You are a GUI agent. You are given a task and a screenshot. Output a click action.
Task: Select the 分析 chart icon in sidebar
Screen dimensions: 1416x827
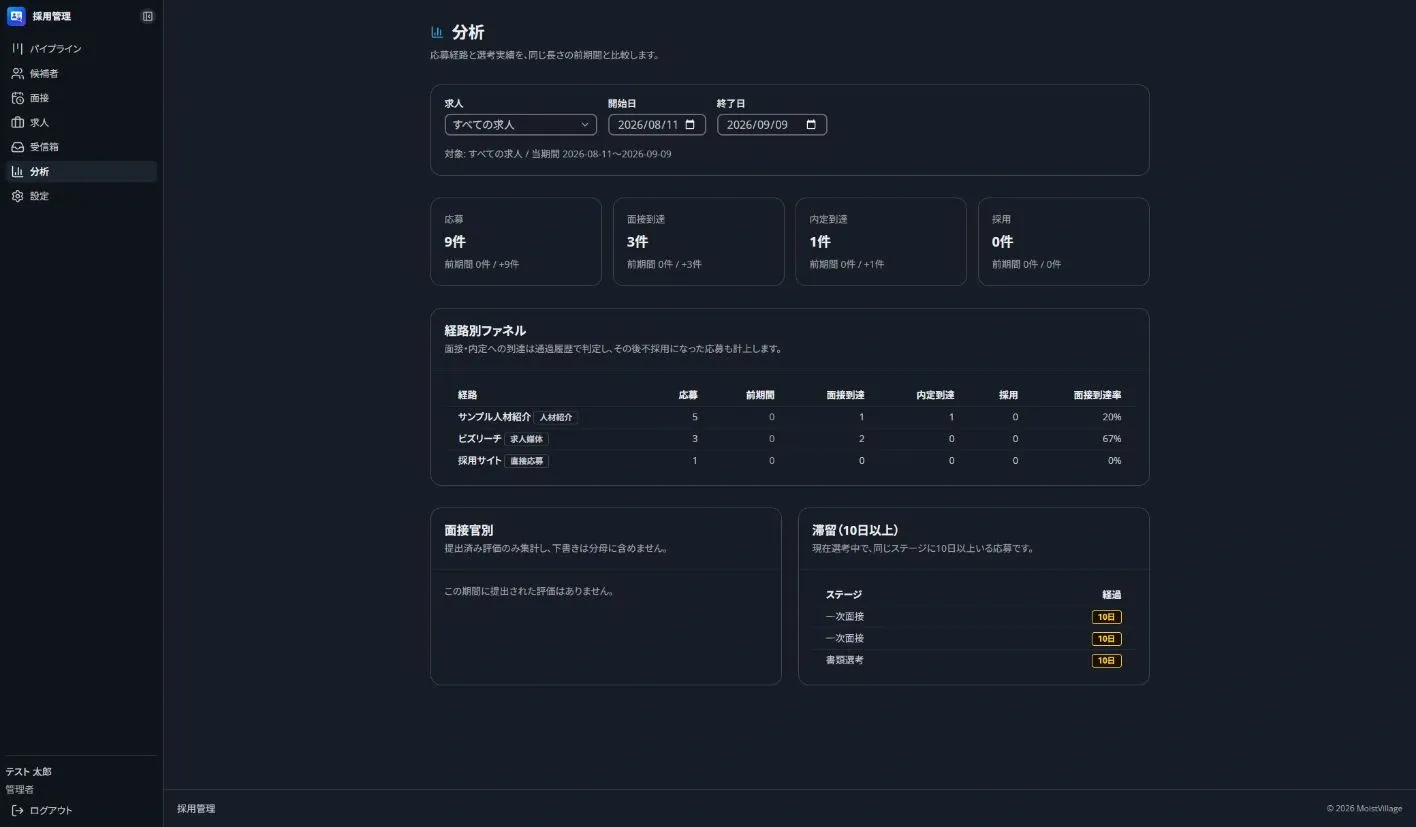[17, 171]
